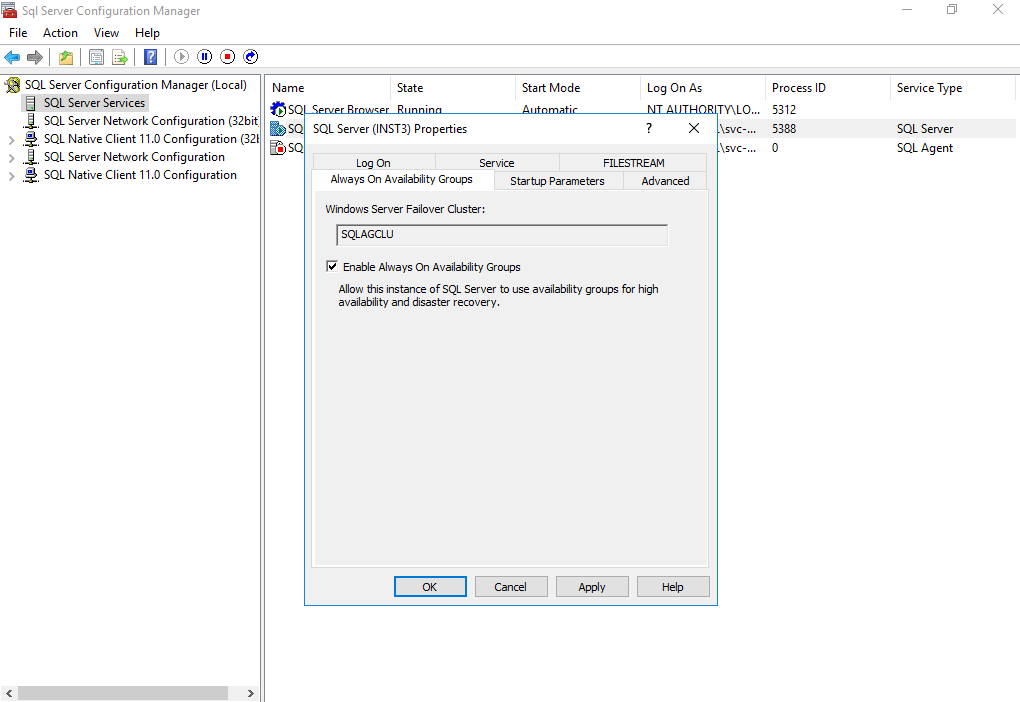The height and width of the screenshot is (702, 1020).
Task: Click the gray Forward arrow toolbar icon
Action: point(34,57)
